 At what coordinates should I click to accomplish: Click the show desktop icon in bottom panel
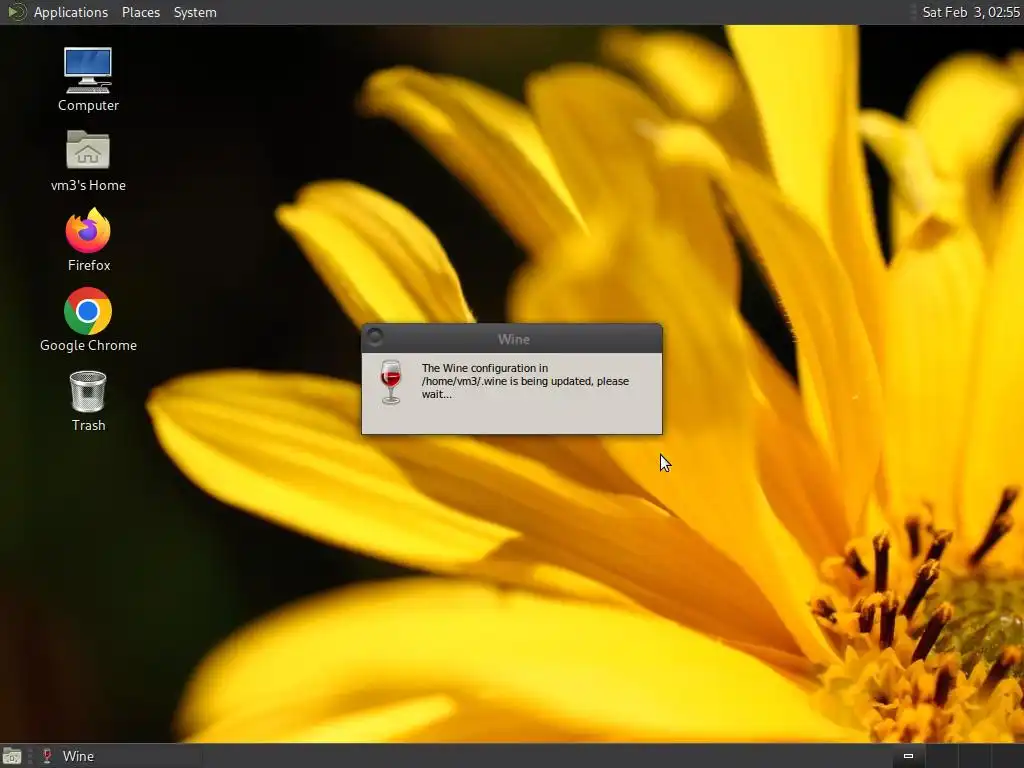(x=12, y=756)
